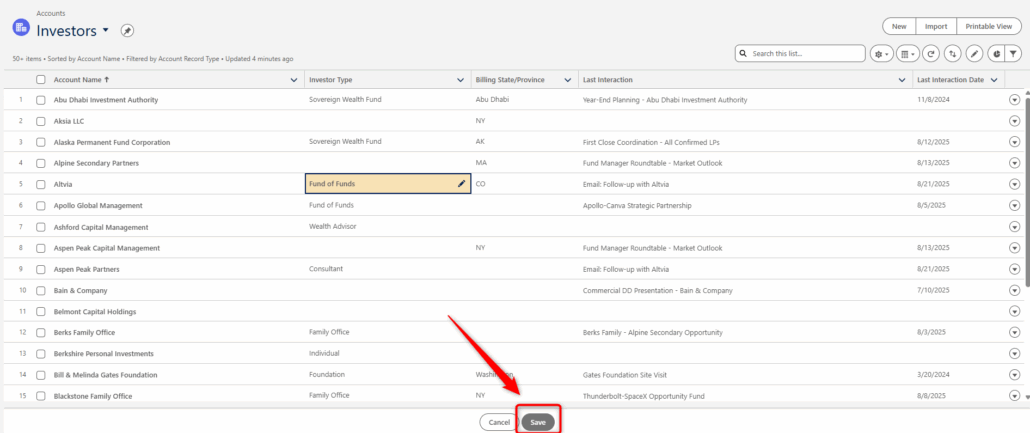Click the Accounts object icon beside Investors

(x=20, y=28)
